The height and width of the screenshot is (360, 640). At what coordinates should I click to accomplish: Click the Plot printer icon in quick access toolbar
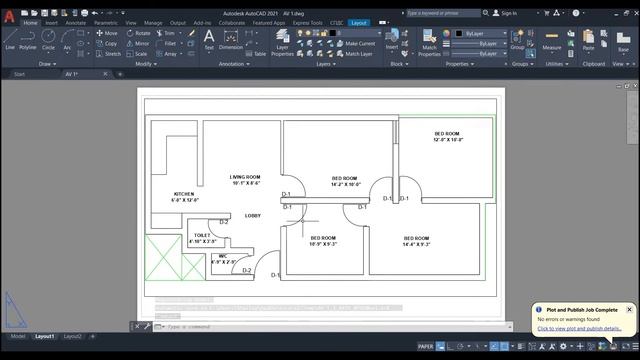pos(84,13)
